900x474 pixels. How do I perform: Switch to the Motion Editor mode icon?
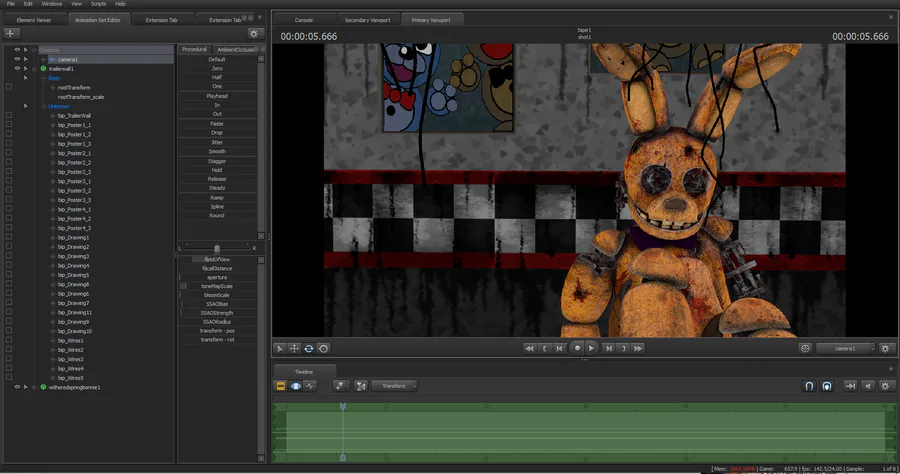[296, 386]
